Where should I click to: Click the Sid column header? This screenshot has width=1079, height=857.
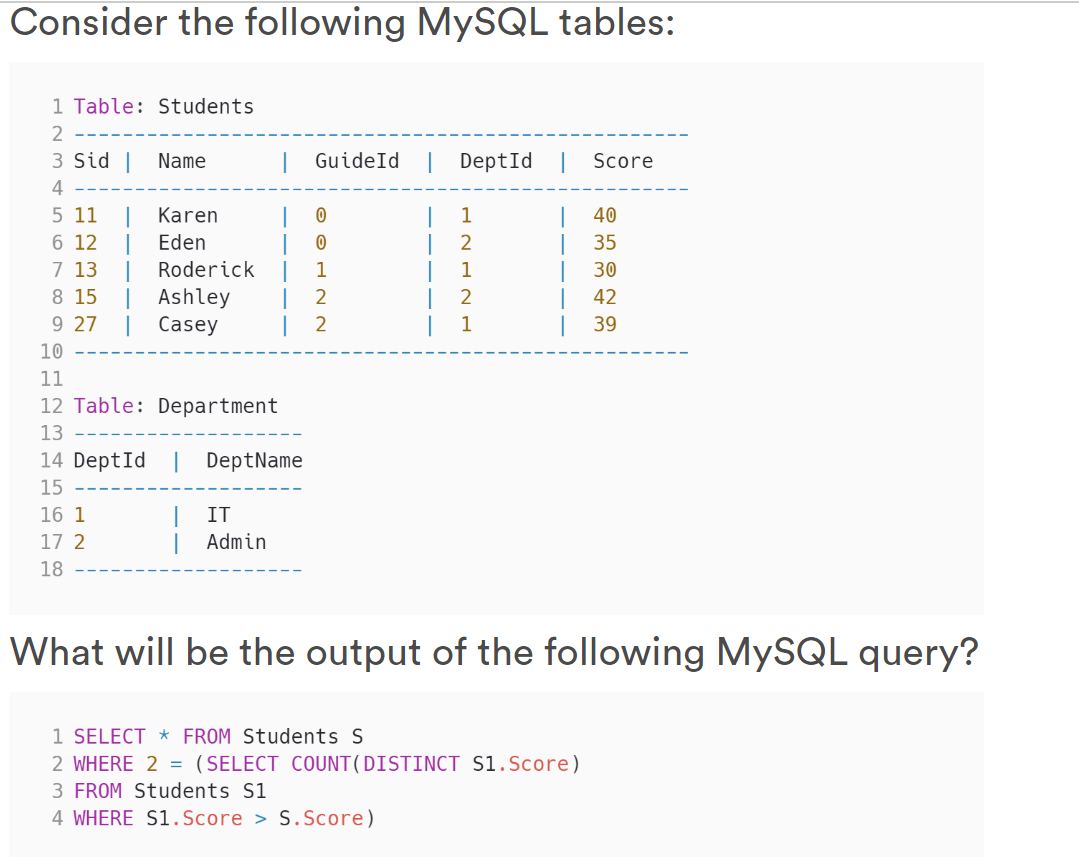pos(92,161)
